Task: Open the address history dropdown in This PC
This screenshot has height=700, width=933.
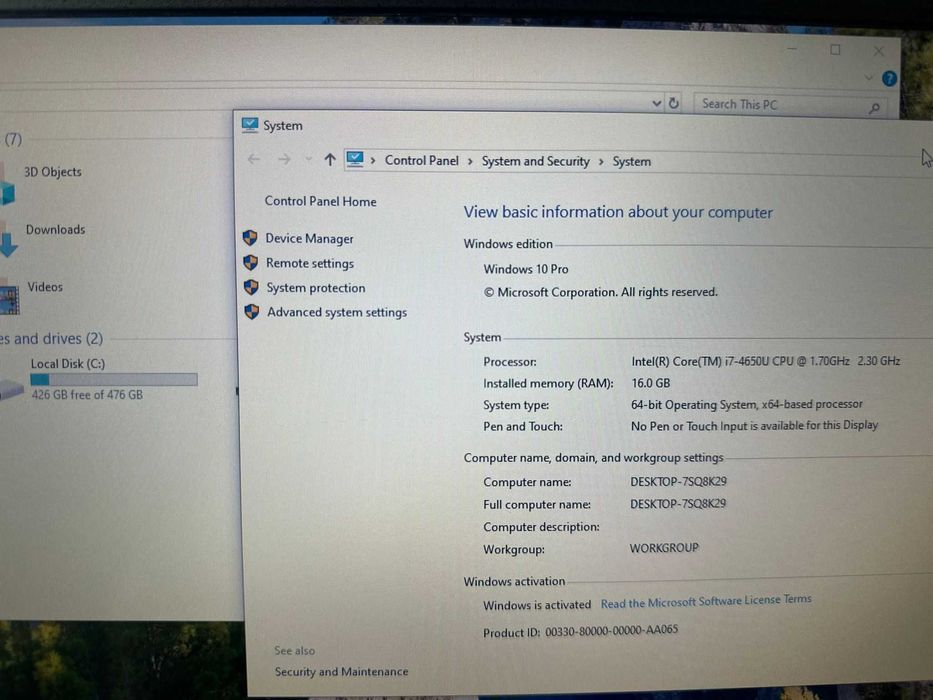Action: pyautogui.click(x=656, y=103)
